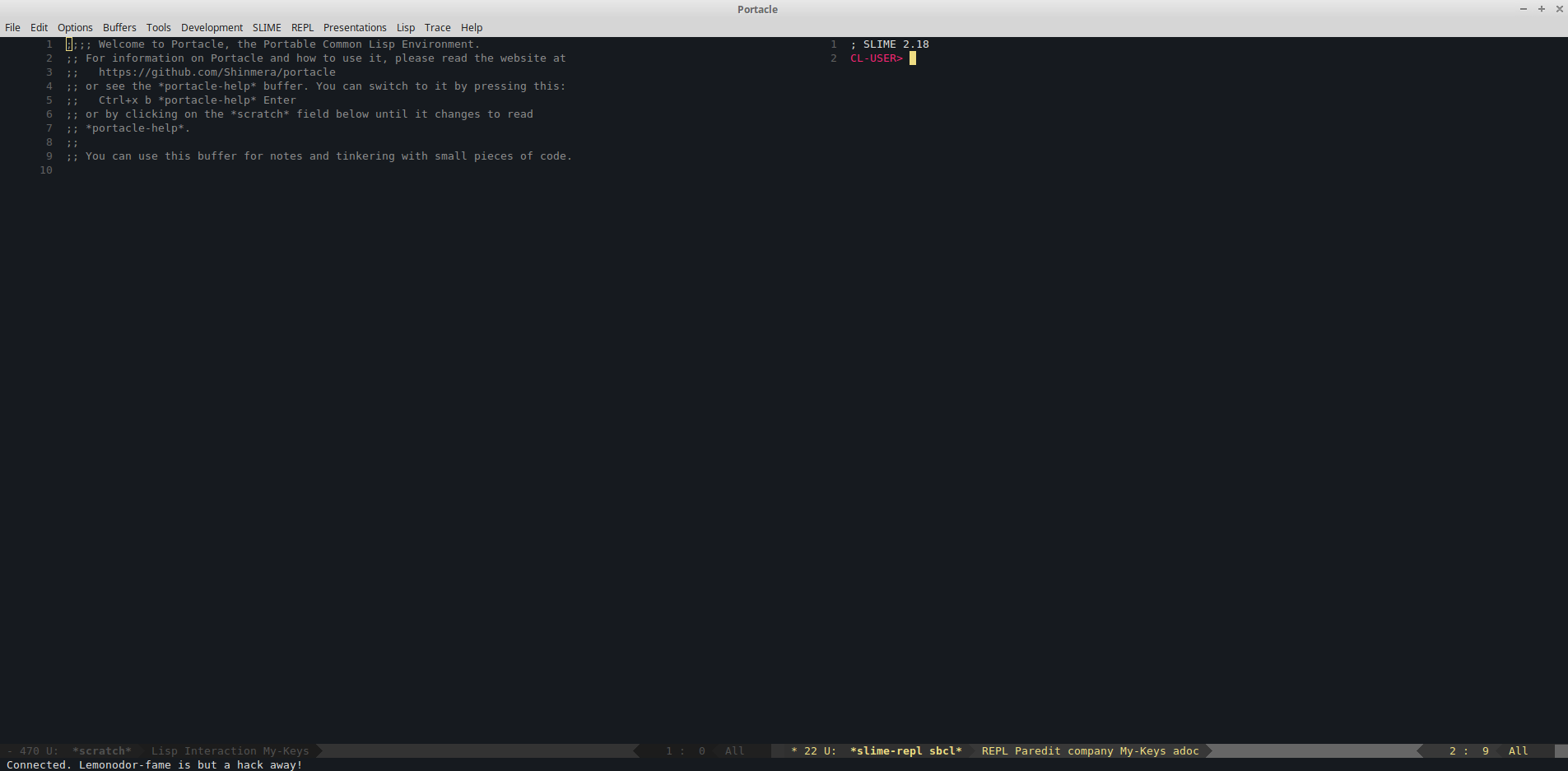Open the Presentations menu

click(x=355, y=27)
